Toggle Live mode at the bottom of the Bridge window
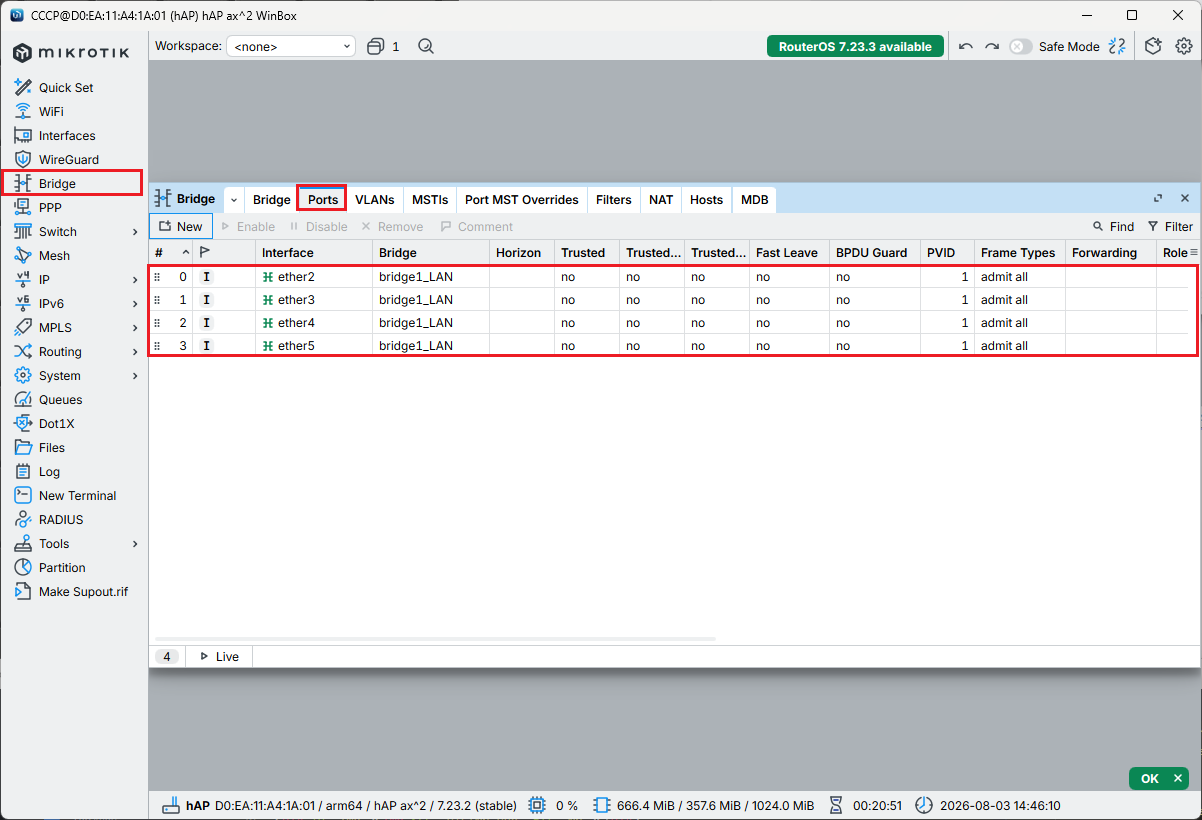The height and width of the screenshot is (820, 1202). click(219, 657)
